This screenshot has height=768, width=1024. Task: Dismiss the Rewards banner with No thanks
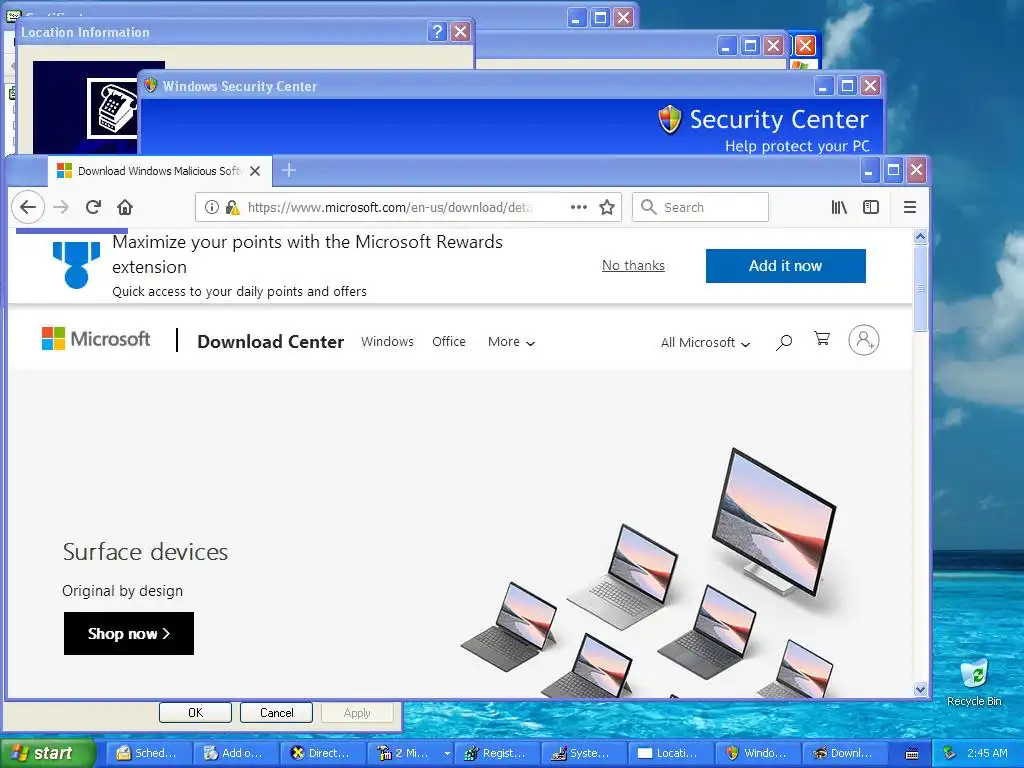[x=633, y=265]
